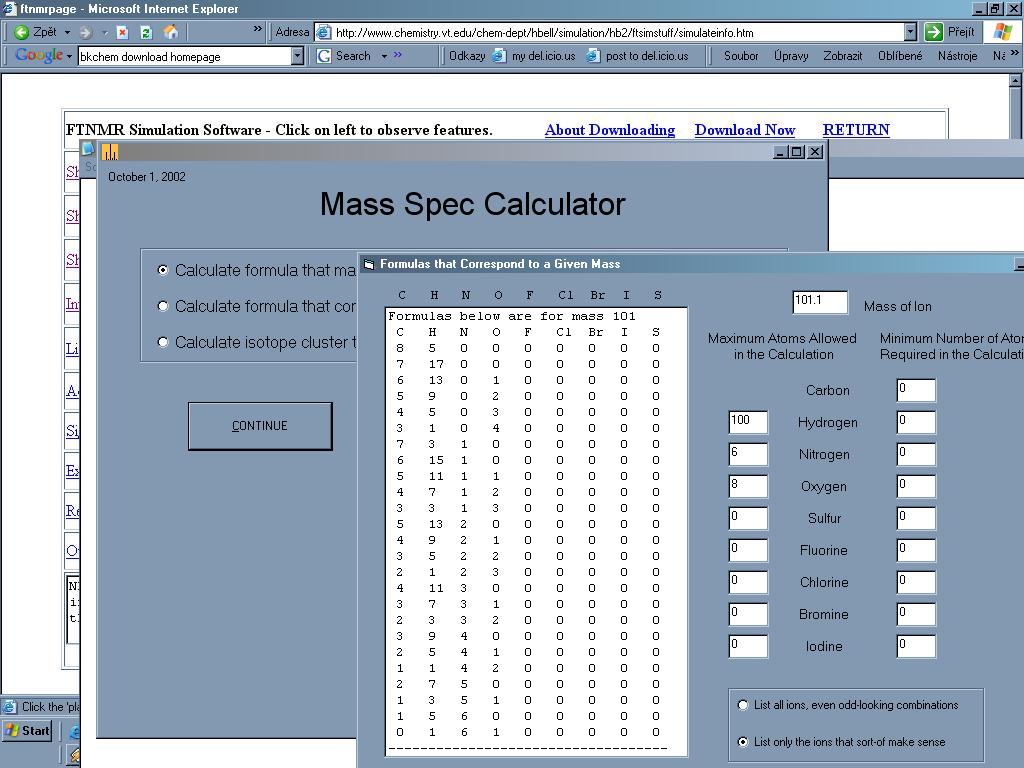Viewport: 1024px width, 768px height.
Task: Click the Chlorine maximum atoms field
Action: (748, 582)
